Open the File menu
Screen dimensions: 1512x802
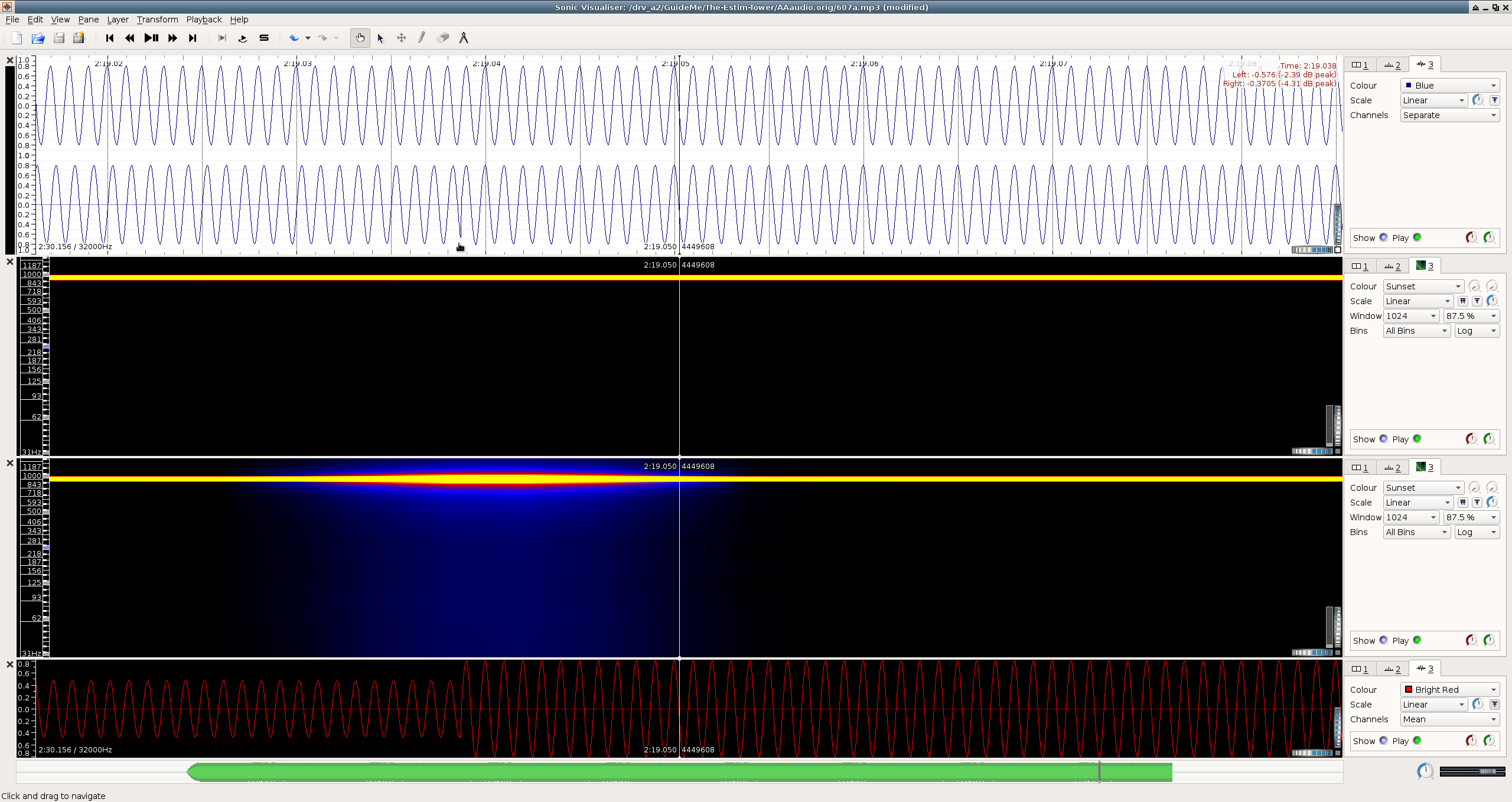coord(12,19)
